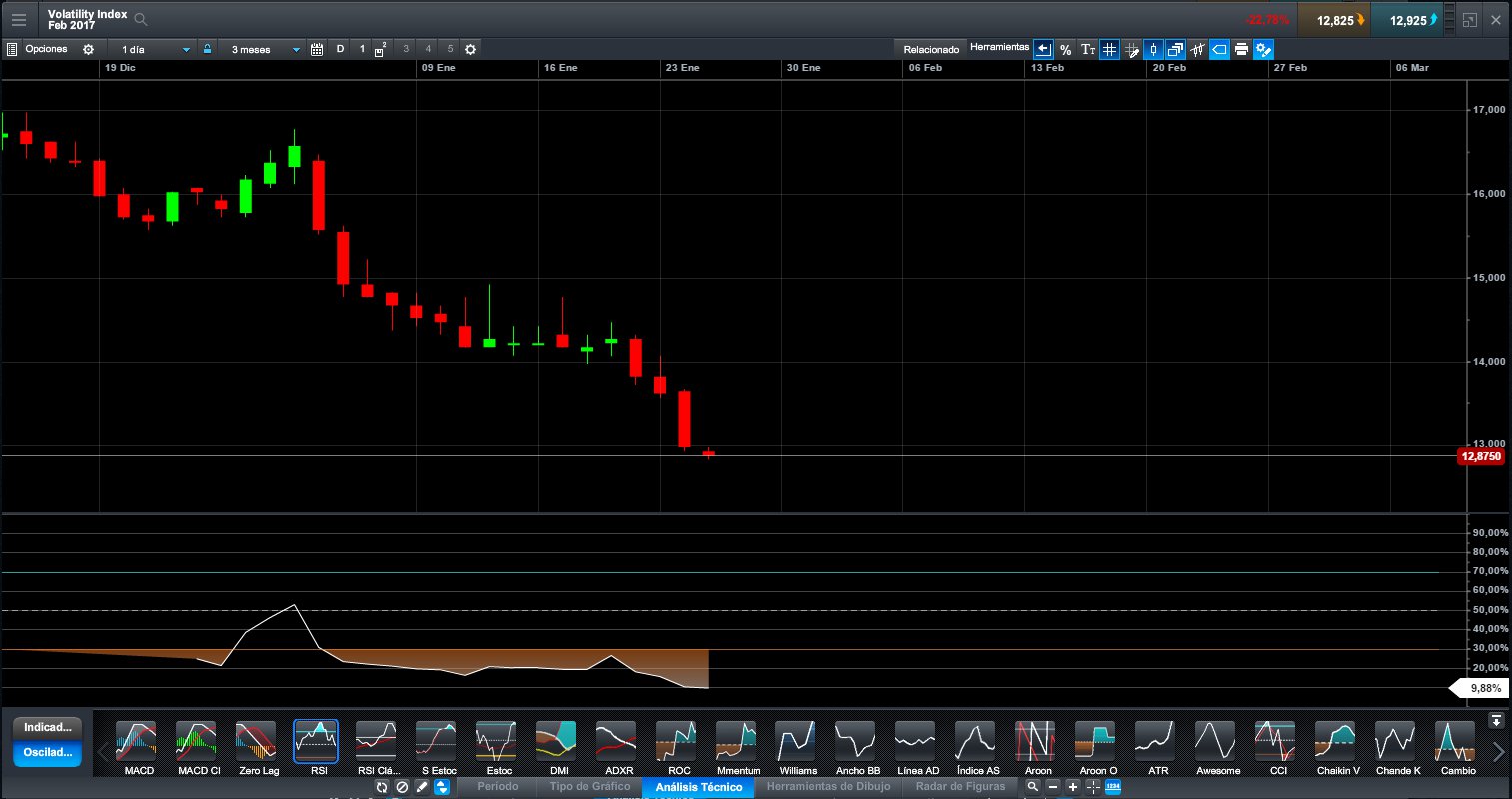Toggle chart gridlines icon
Screen dimensions: 1512x799
[x=1109, y=49]
